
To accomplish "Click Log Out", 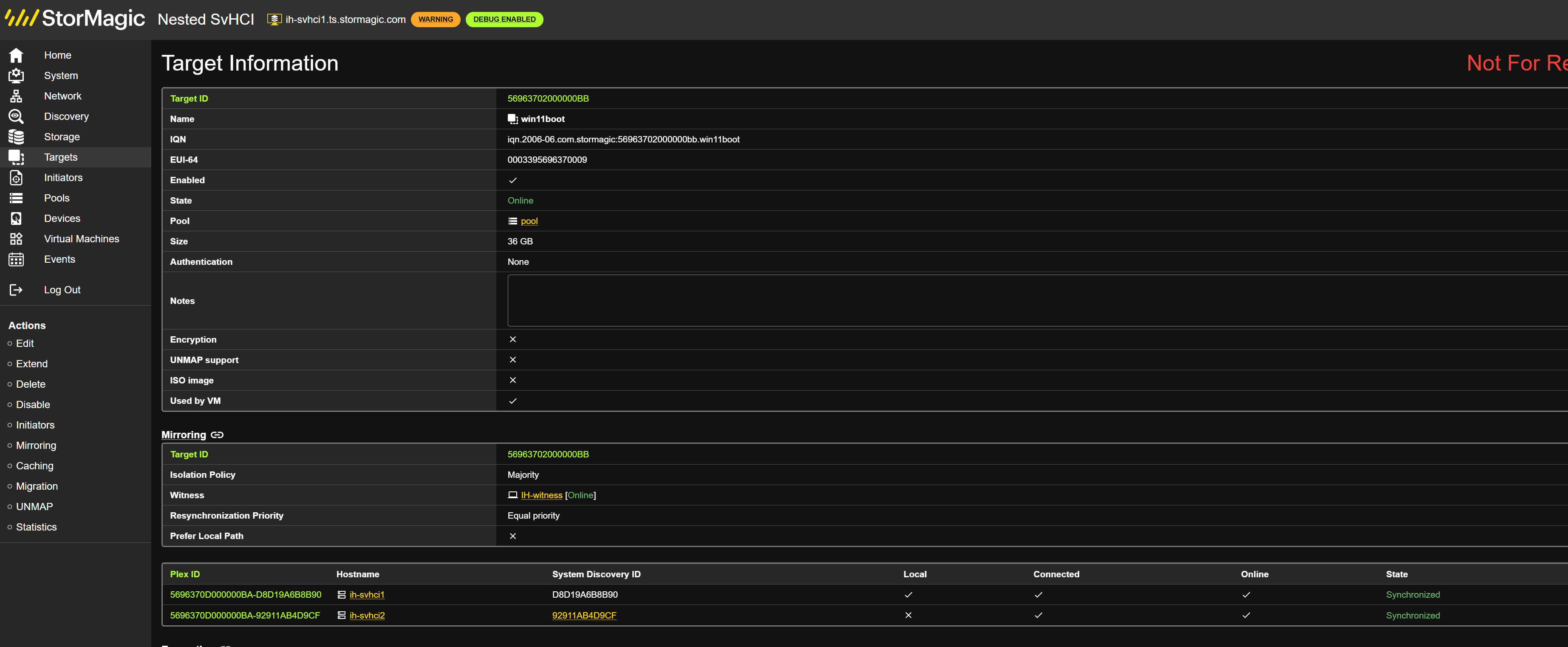I will (x=62, y=290).
